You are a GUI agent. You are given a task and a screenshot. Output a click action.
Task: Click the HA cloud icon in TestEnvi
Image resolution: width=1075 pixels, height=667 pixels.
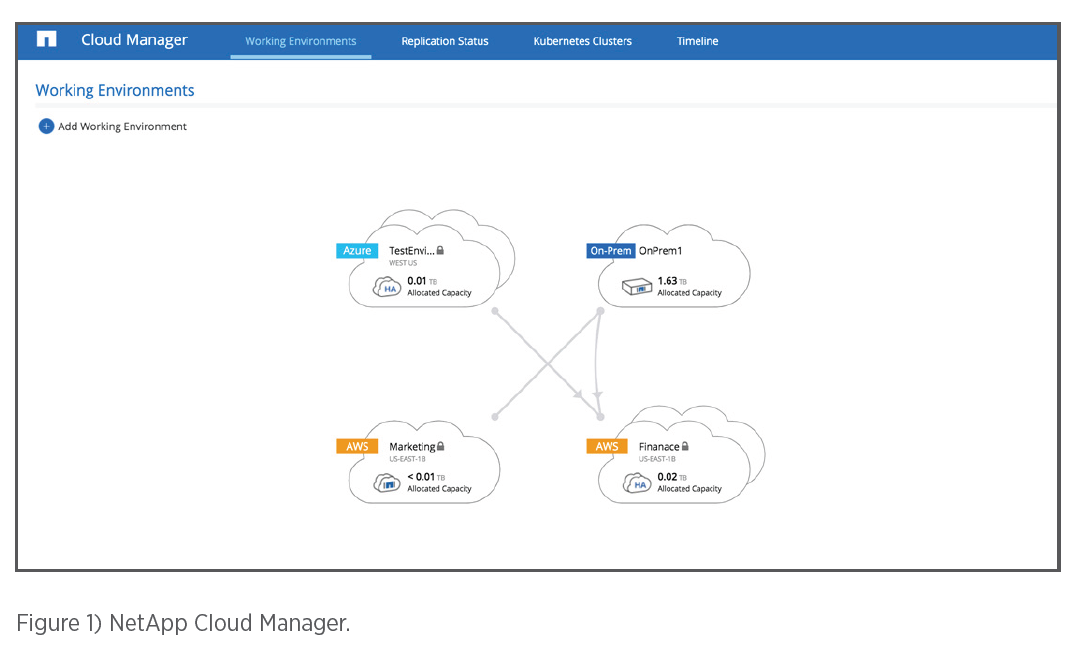click(388, 288)
